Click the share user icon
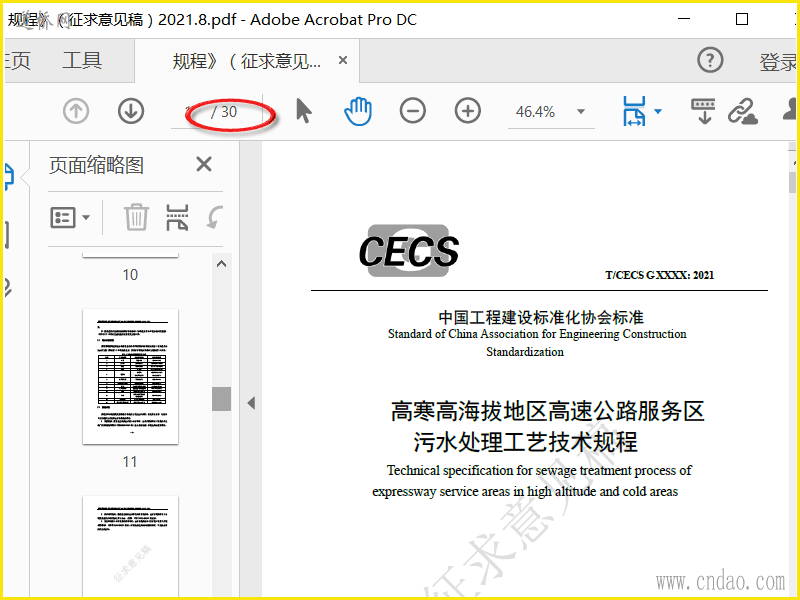The width and height of the screenshot is (800, 600). click(791, 110)
